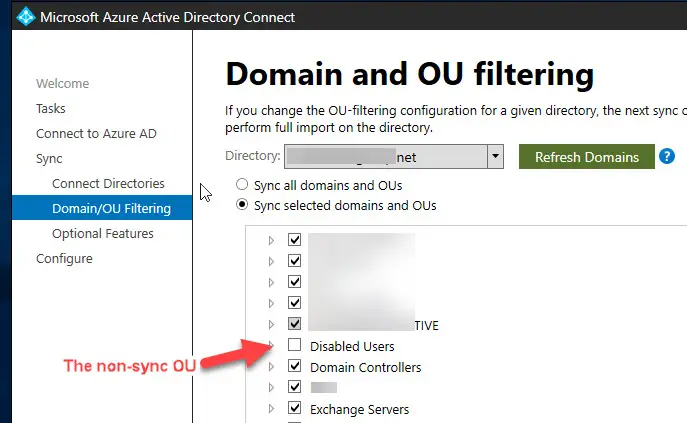This screenshot has width=687, height=423.
Task: Expand the Exchange Servers OU node
Action: coord(271,409)
